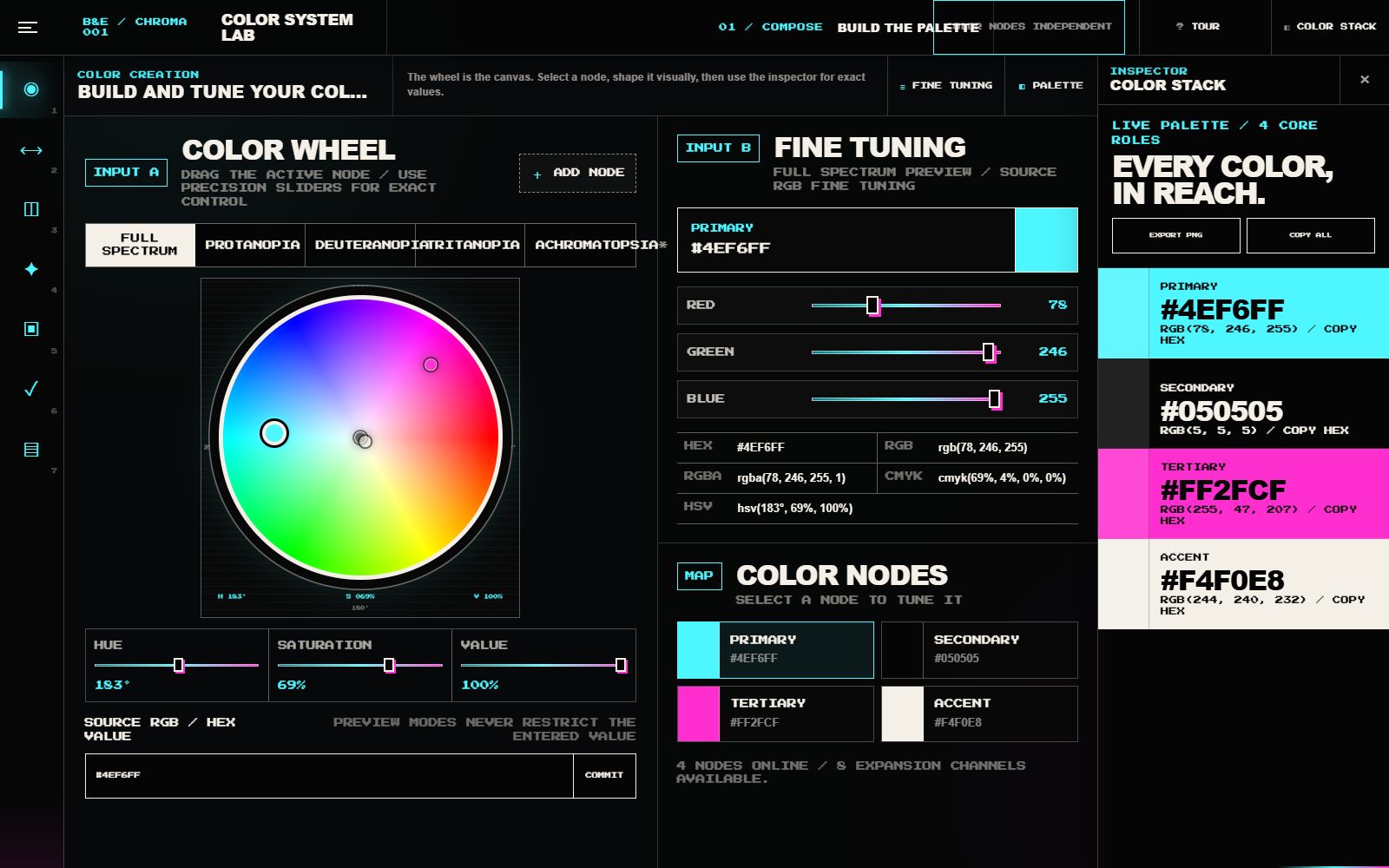The width and height of the screenshot is (1389, 868).
Task: Click the Saturation 69% value
Action: point(292,685)
